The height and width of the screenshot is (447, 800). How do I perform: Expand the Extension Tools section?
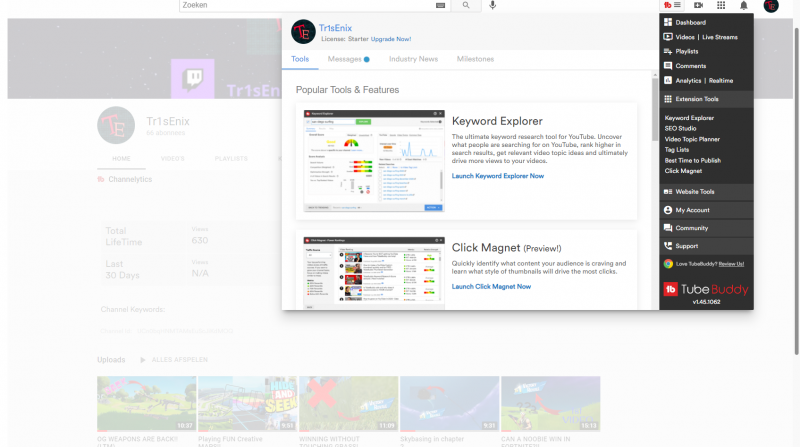[x=697, y=99]
